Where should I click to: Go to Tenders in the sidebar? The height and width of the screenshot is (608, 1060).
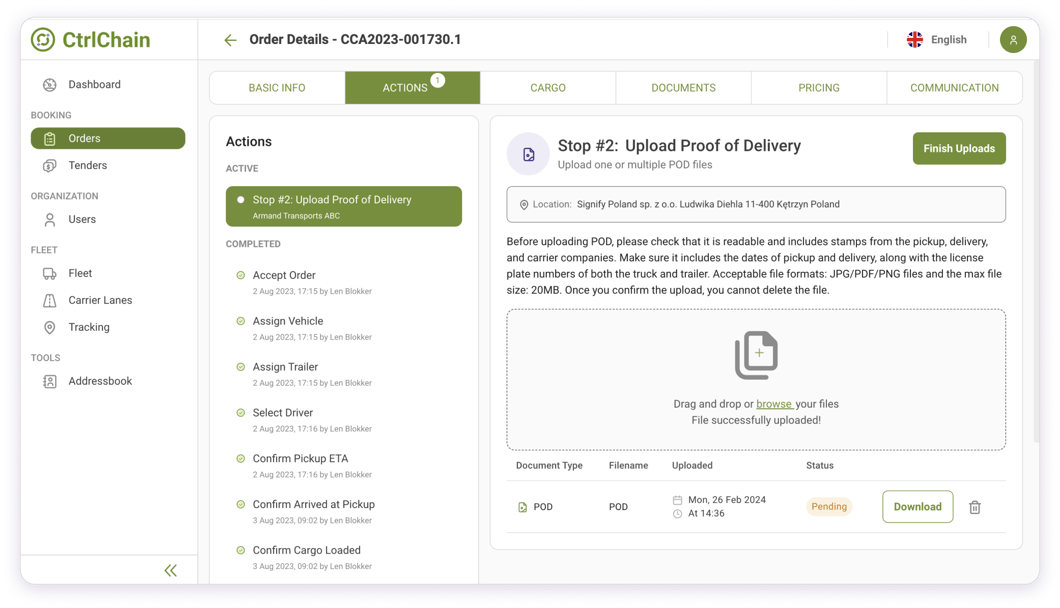pos(87,166)
